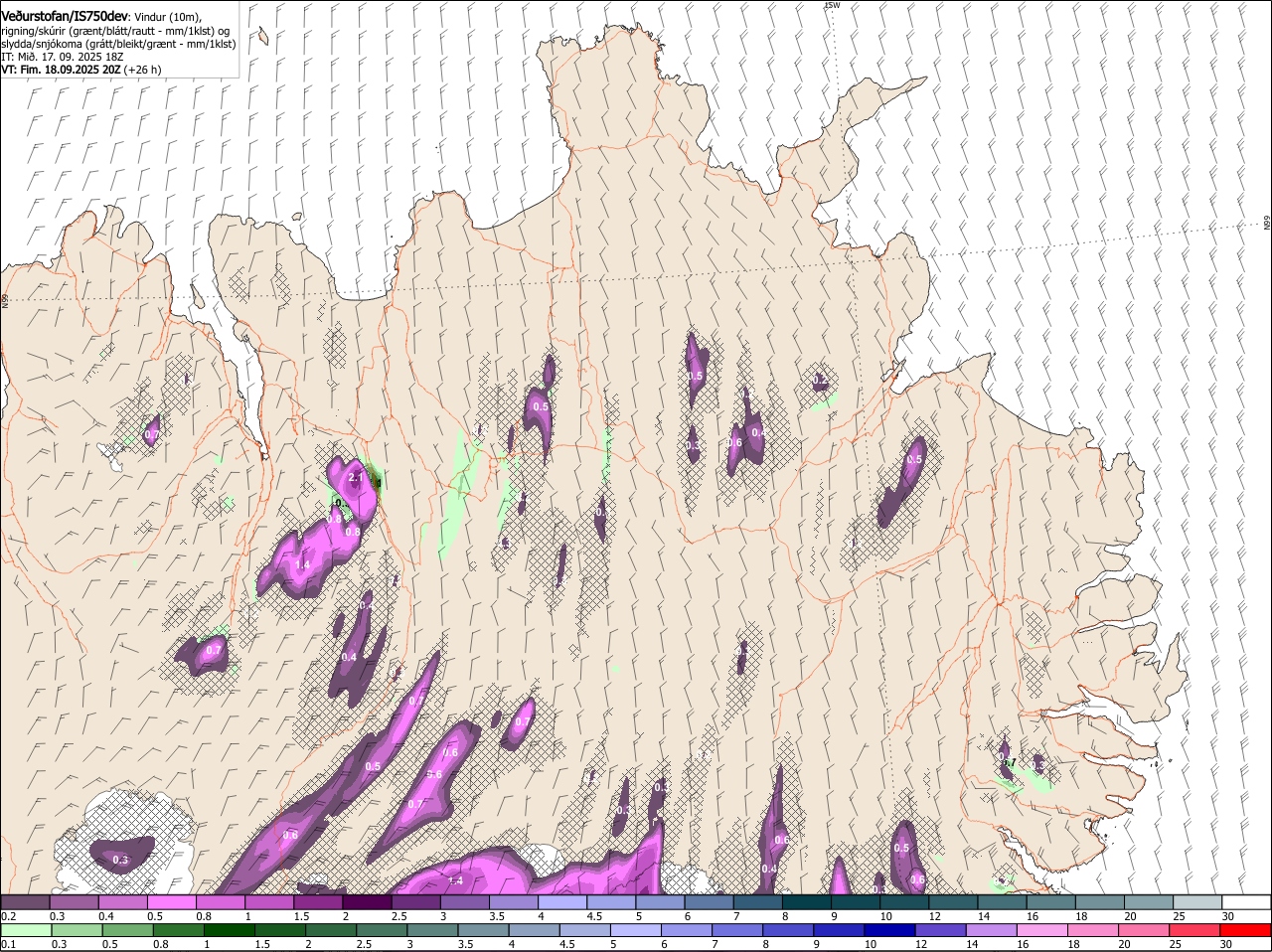Select the dark purple 2 swatch in upper legend row
Screen dimensions: 1272x952
pyautogui.click(x=367, y=902)
